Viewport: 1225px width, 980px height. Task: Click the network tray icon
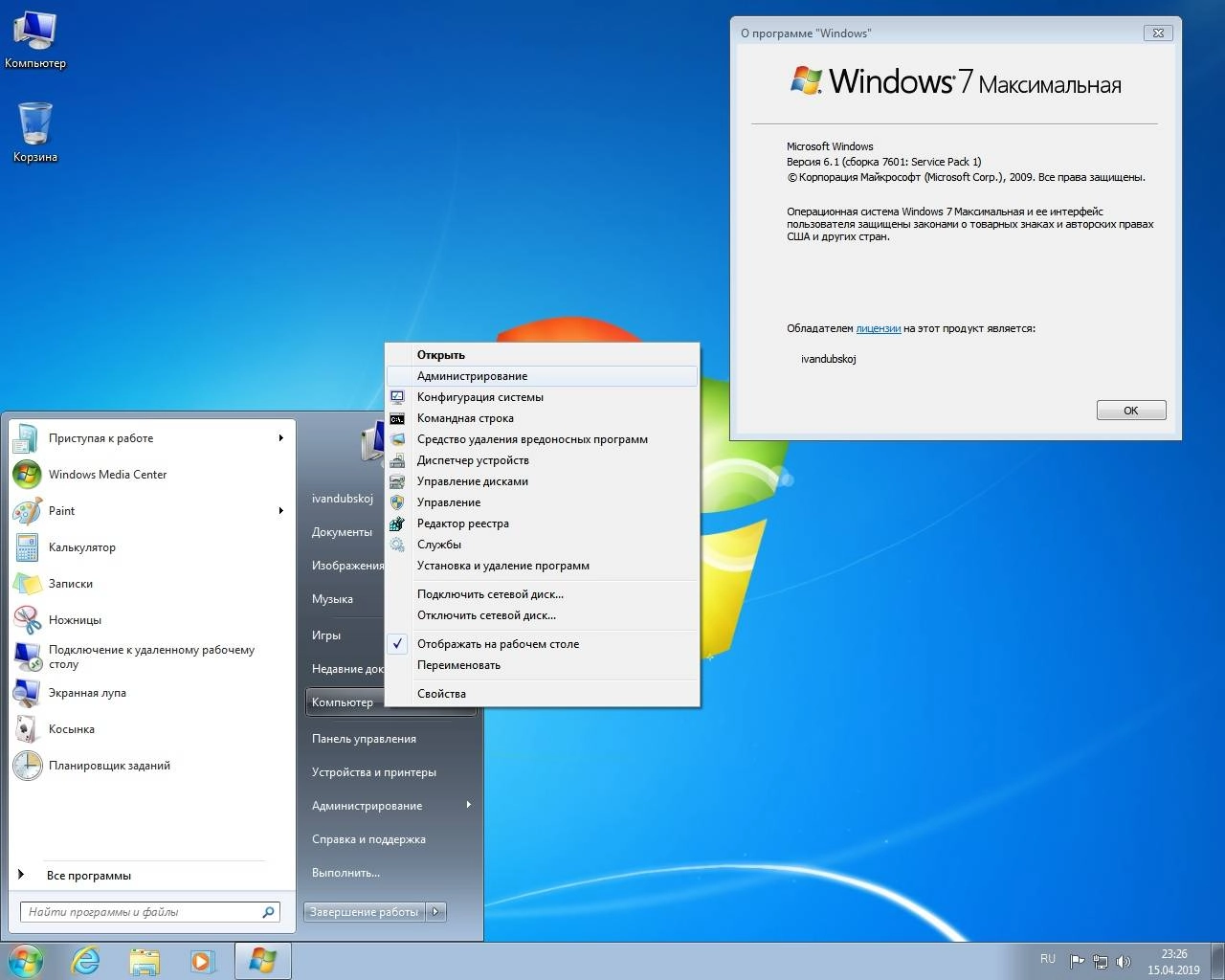pyautogui.click(x=1101, y=962)
